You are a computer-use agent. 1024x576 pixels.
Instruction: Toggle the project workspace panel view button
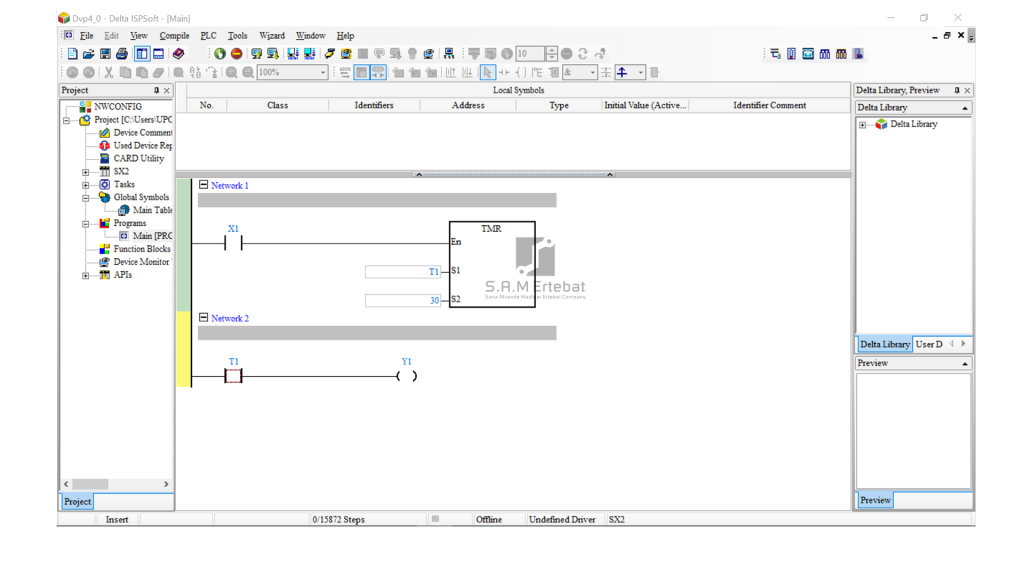point(142,54)
